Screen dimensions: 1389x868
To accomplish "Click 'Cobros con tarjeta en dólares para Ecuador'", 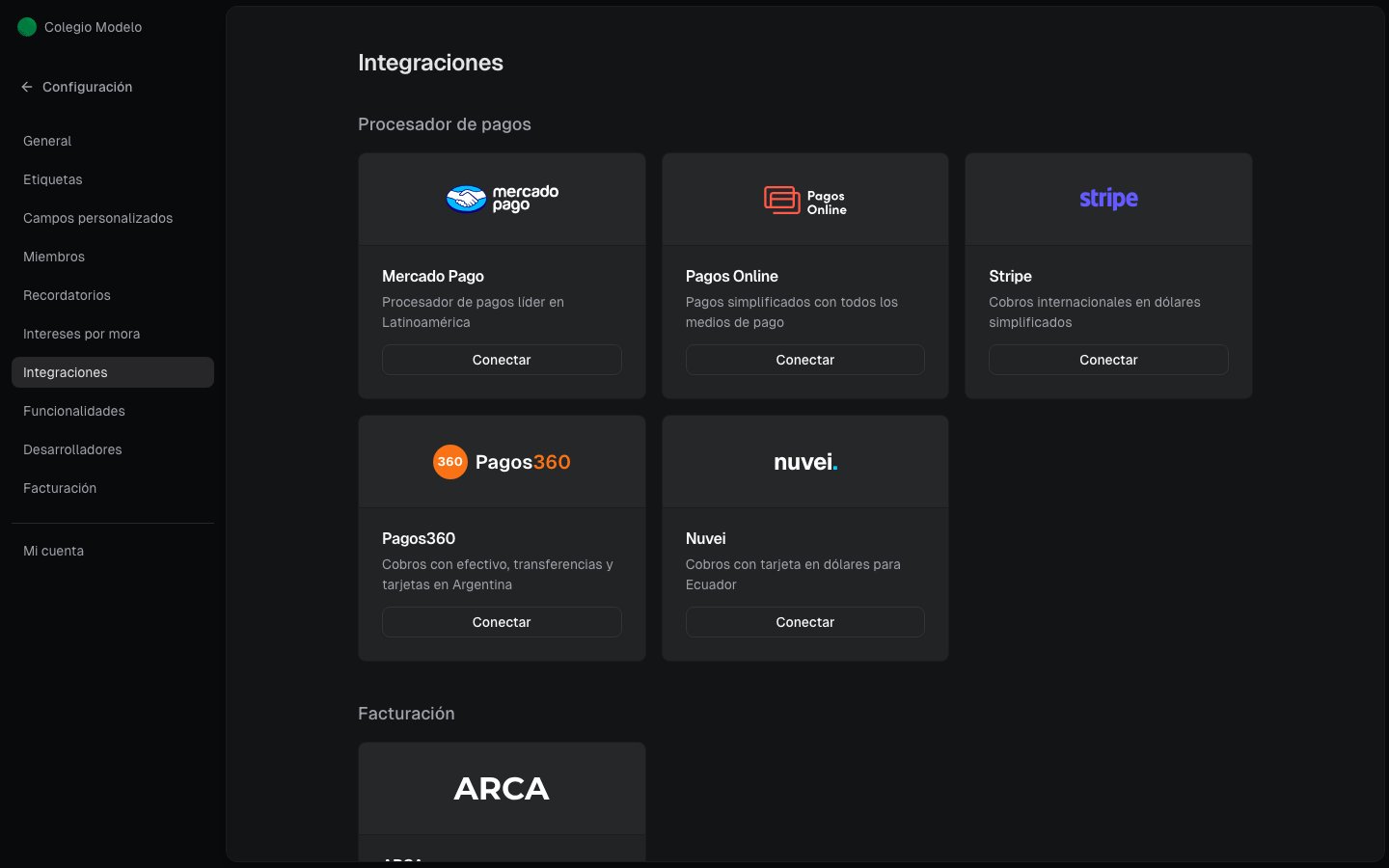I will click(x=793, y=575).
